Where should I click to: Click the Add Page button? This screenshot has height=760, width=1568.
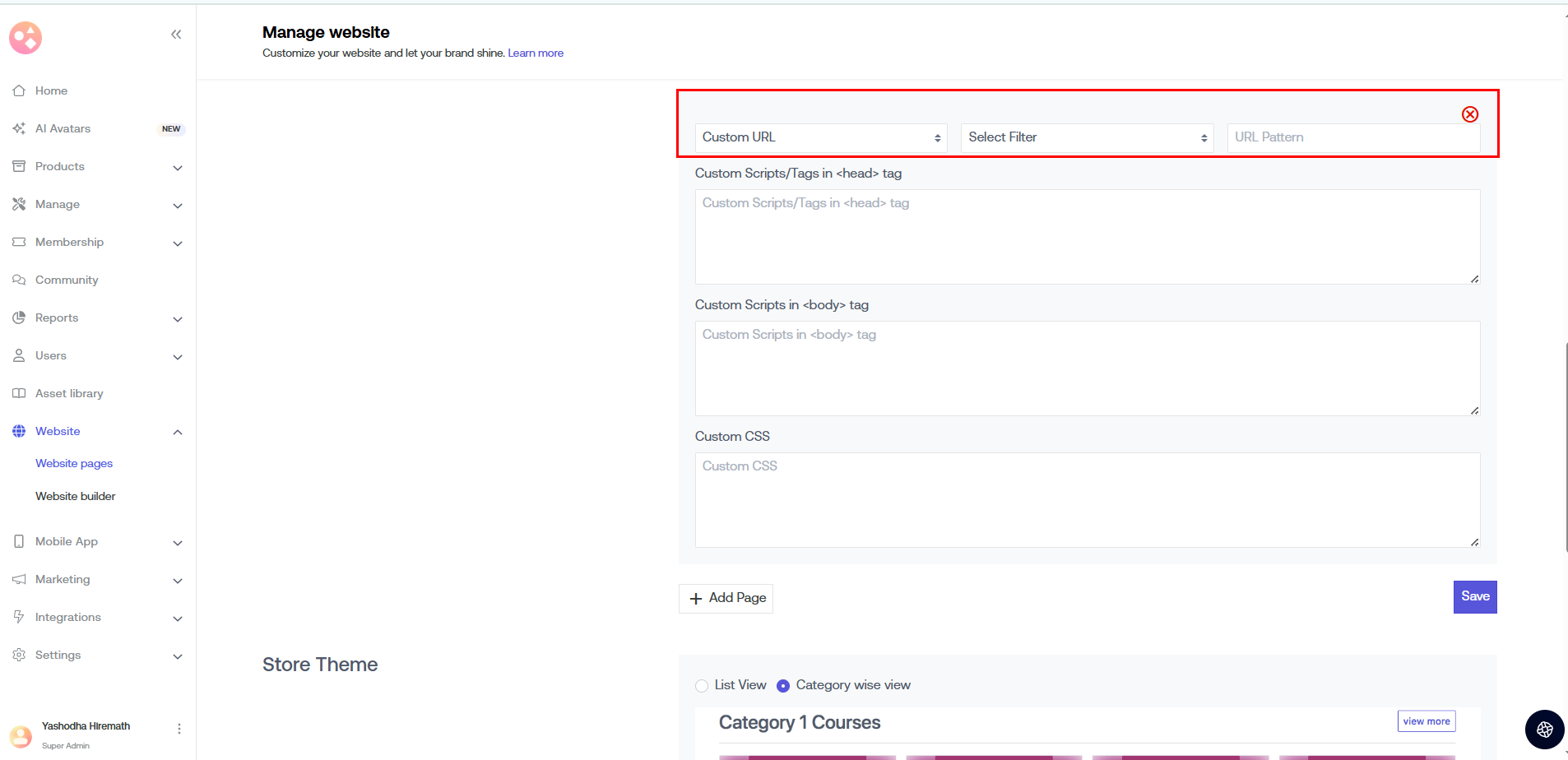[x=726, y=598]
